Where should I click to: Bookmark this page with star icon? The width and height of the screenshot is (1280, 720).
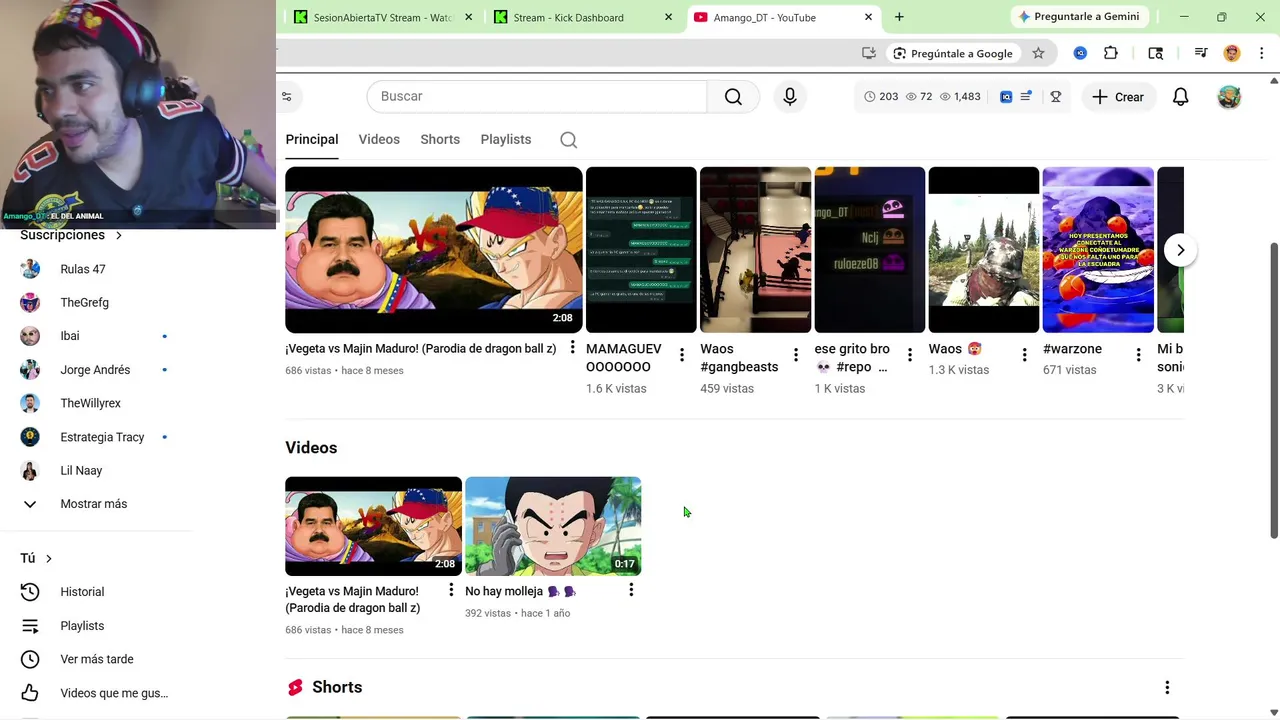pos(1038,53)
